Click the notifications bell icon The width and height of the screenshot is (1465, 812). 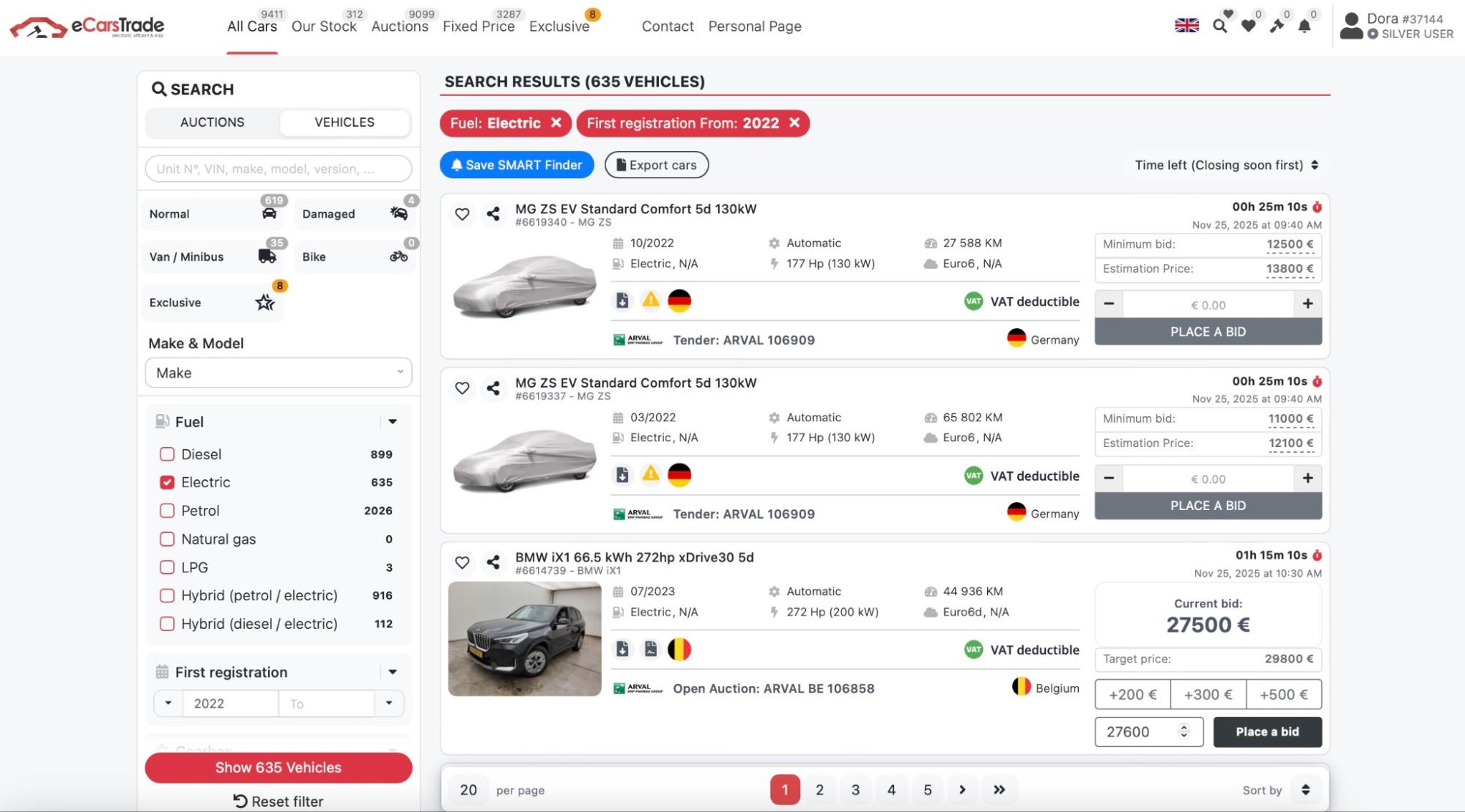coord(1305,26)
